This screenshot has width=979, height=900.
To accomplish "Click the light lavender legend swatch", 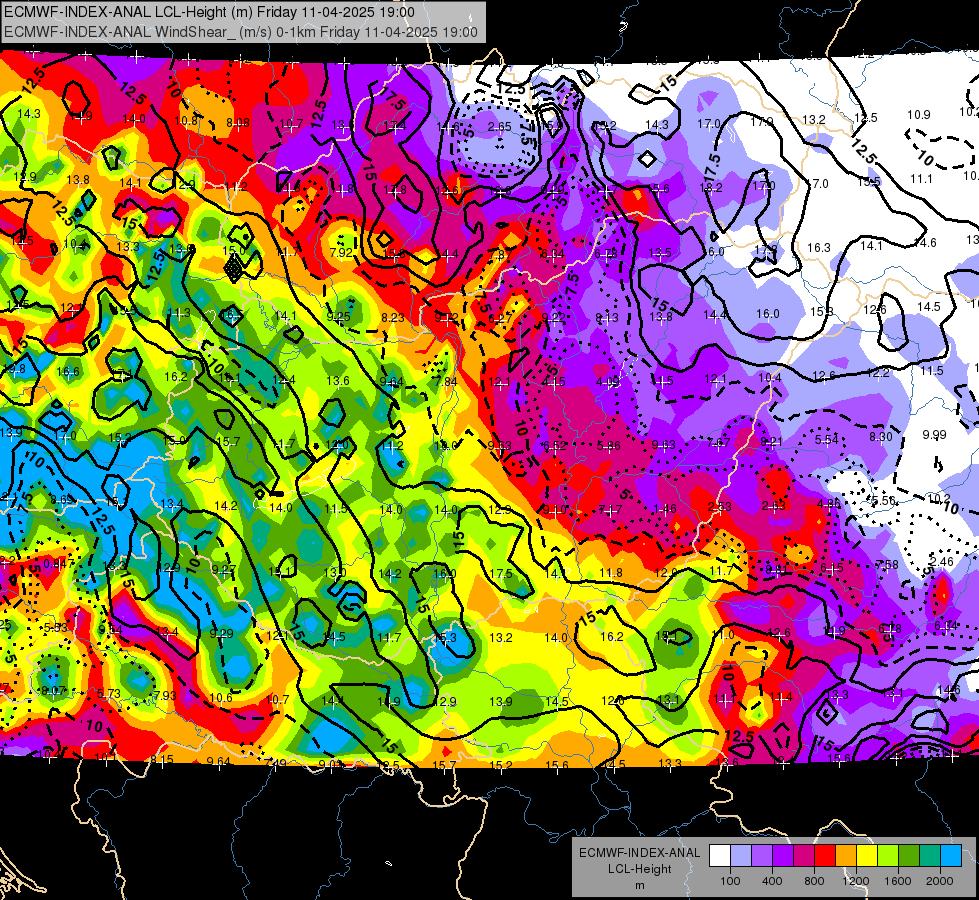I will [x=741, y=856].
